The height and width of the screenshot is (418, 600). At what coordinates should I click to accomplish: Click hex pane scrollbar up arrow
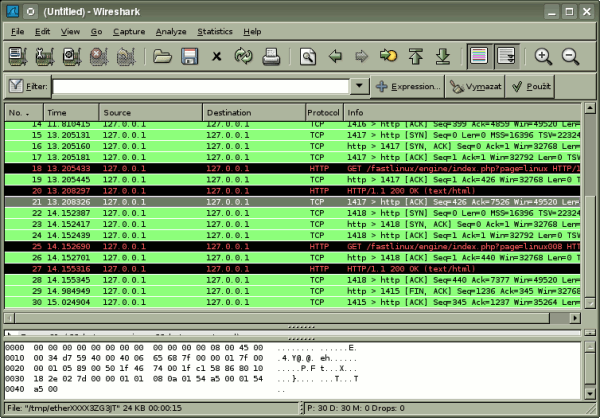(590, 348)
